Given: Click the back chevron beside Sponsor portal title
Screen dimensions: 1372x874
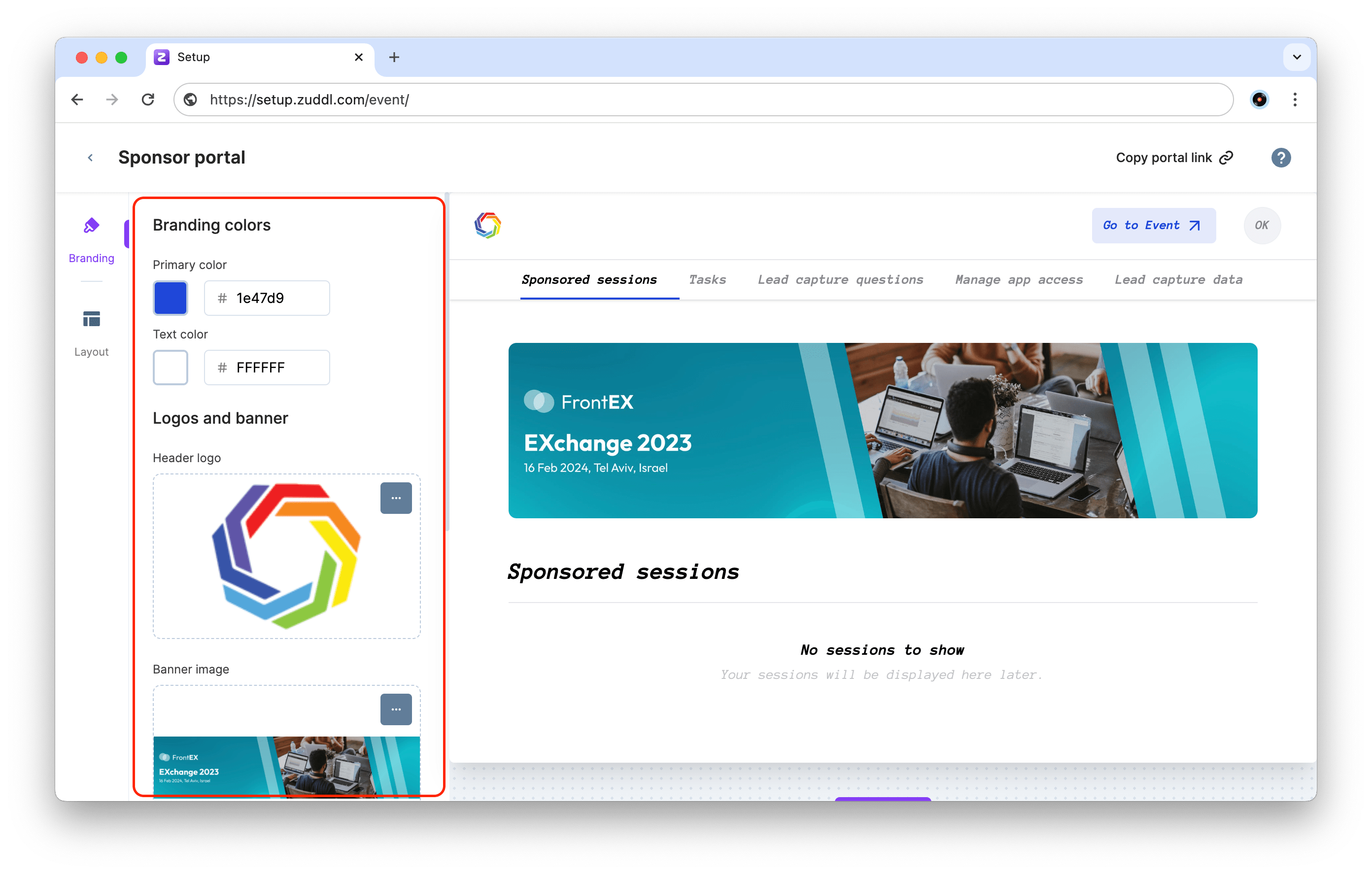Looking at the screenshot, I should [x=90, y=157].
